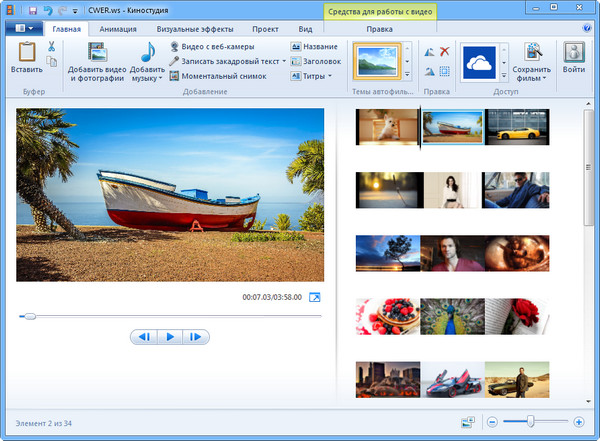Click the Вставить (Paste) icon
Screen dimensions: 600x441
tap(27, 55)
